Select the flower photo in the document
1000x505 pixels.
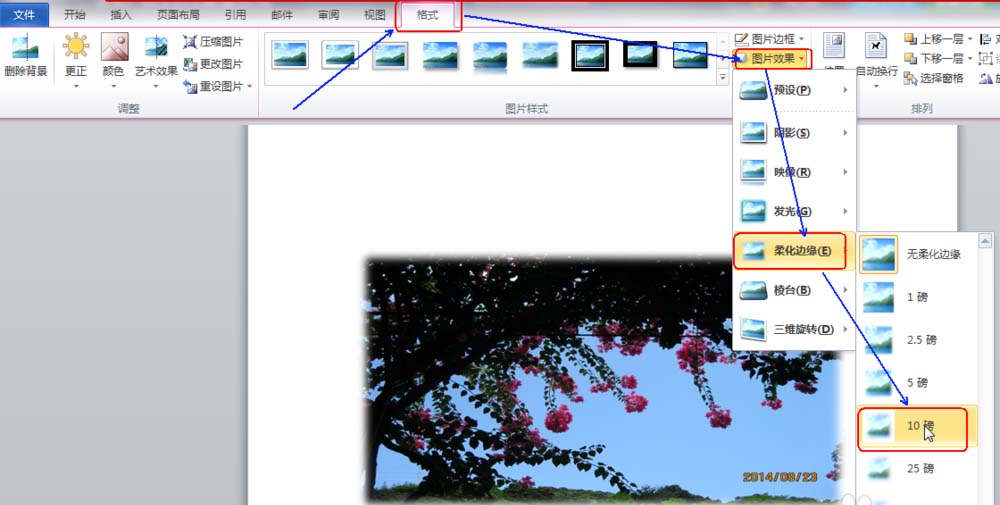[603, 381]
